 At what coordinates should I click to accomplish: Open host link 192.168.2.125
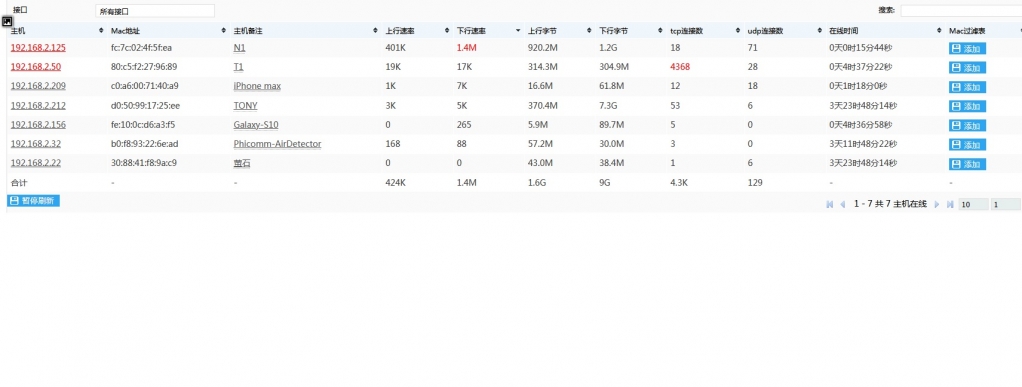(x=38, y=48)
